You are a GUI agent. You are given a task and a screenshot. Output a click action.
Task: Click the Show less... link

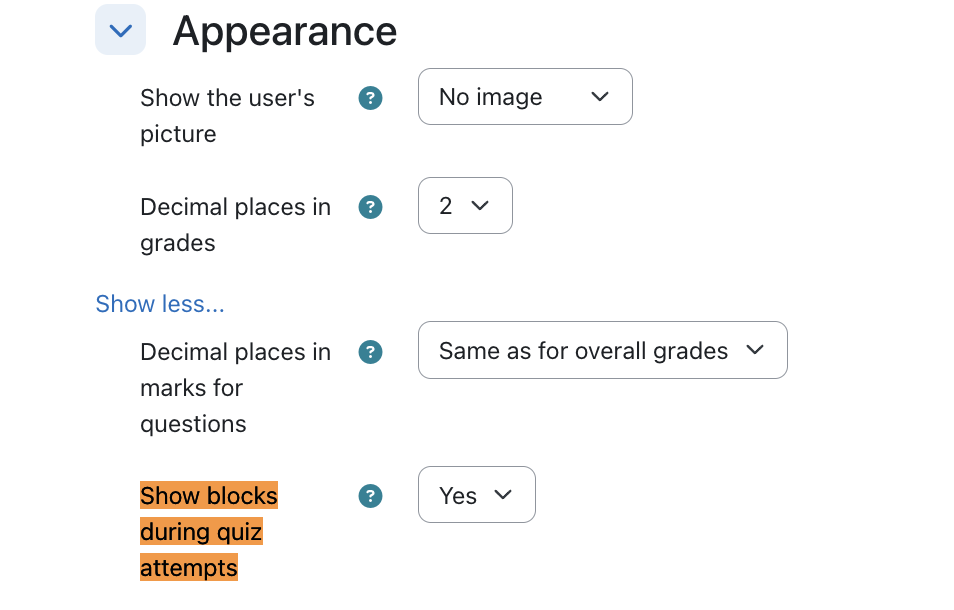click(x=160, y=303)
